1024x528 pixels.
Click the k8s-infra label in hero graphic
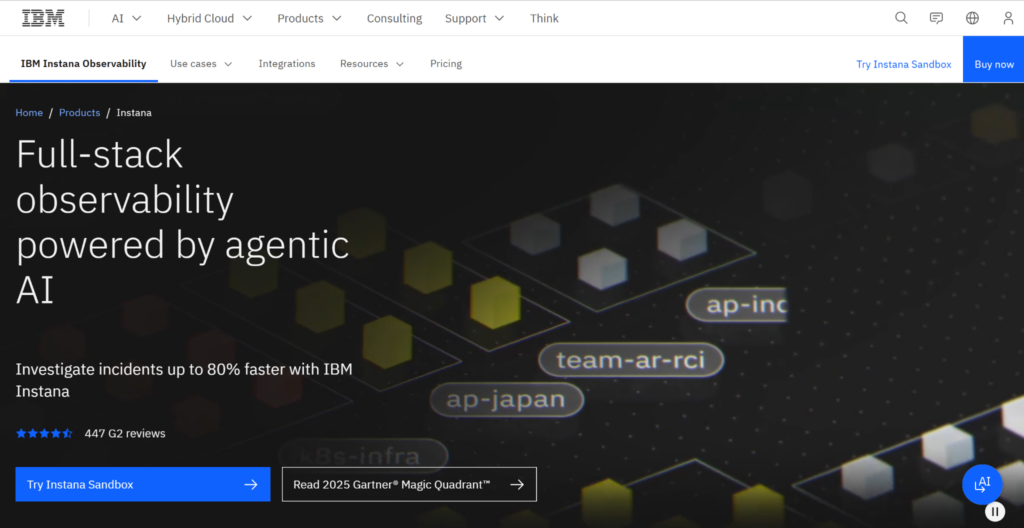coord(364,455)
